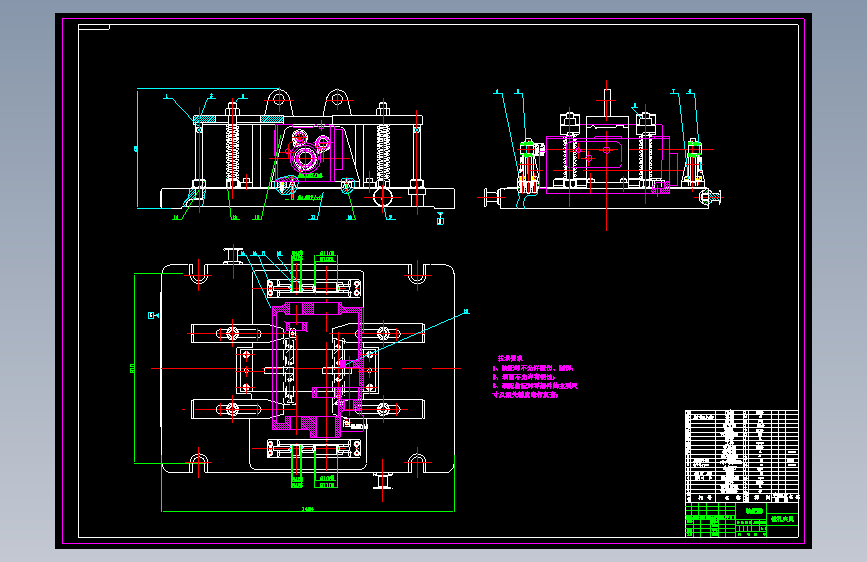Click the surface datum symbol right of front view
Image resolution: width=867 pixels, height=562 pixels.
[440, 219]
